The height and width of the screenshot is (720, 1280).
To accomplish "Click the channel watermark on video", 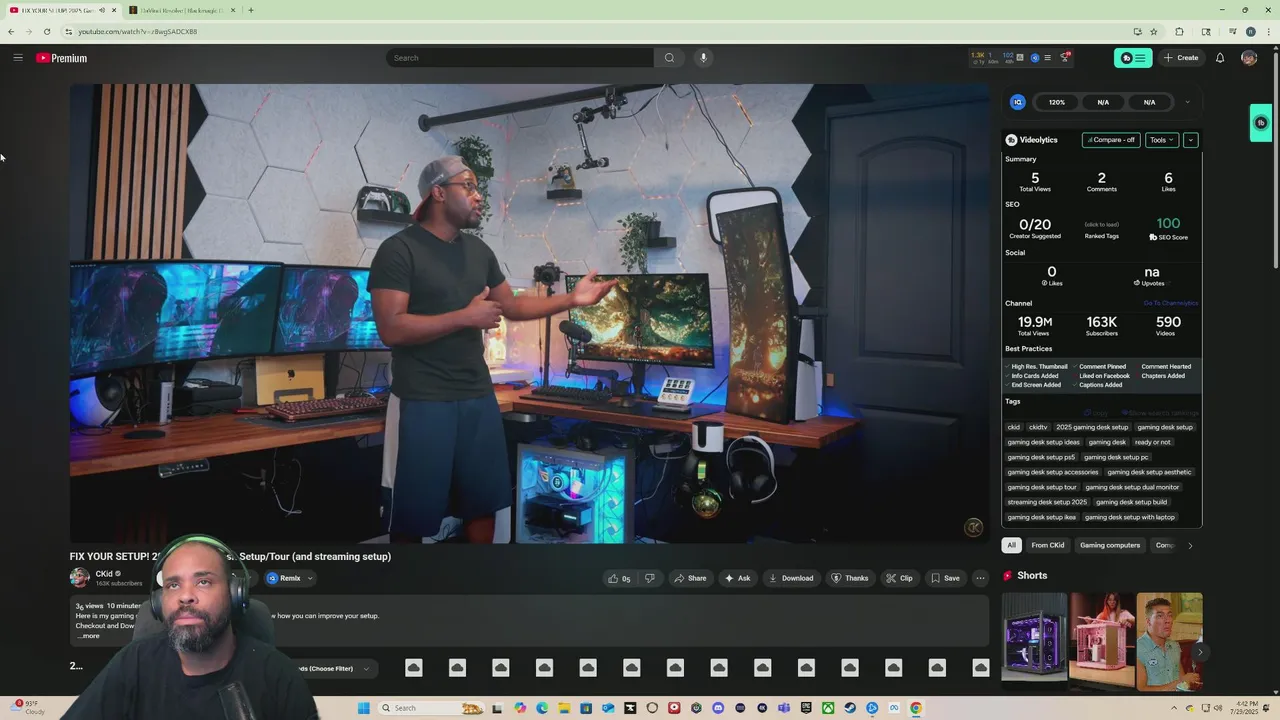I will pyautogui.click(x=973, y=527).
